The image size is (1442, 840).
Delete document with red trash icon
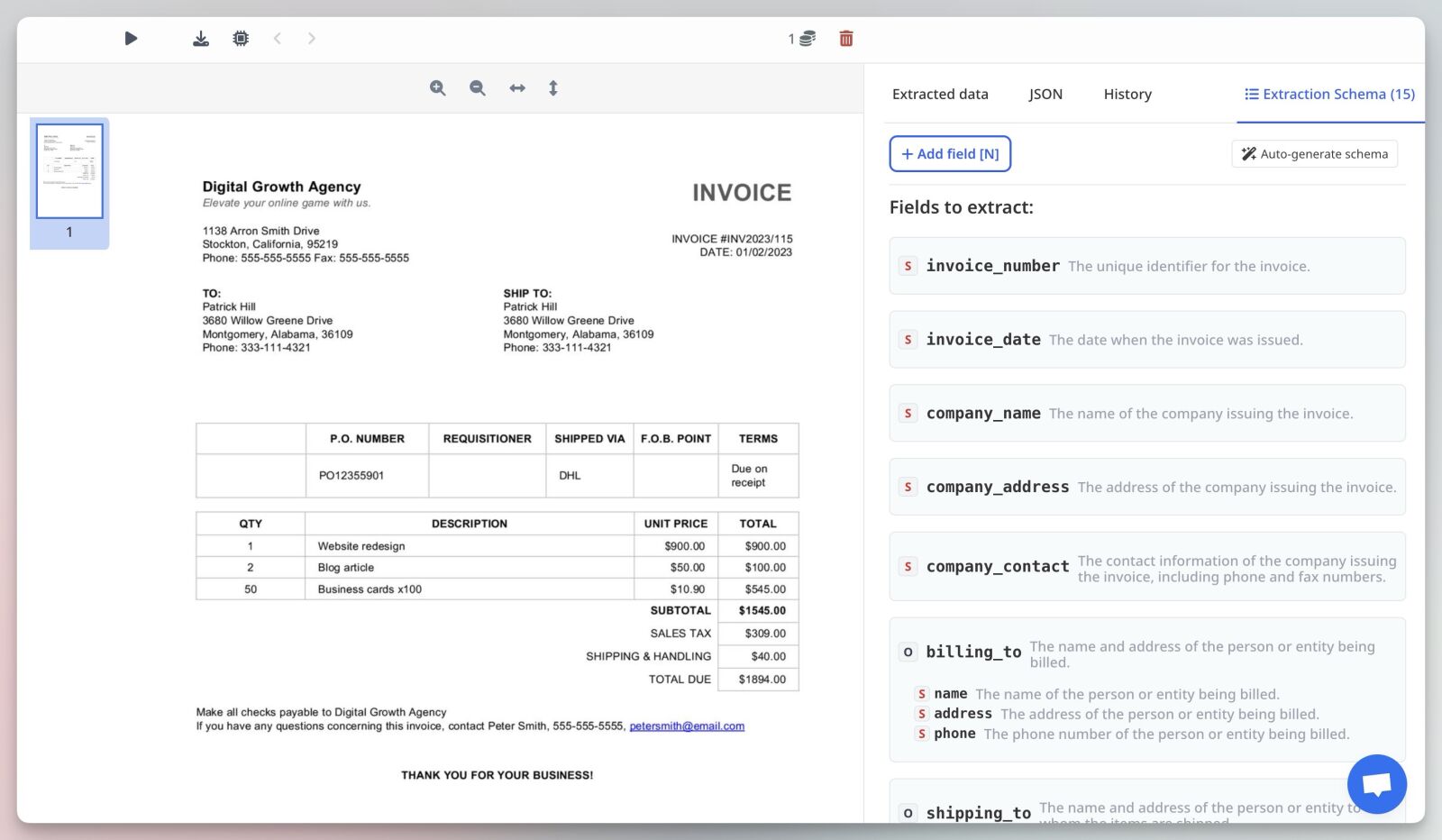coord(846,38)
